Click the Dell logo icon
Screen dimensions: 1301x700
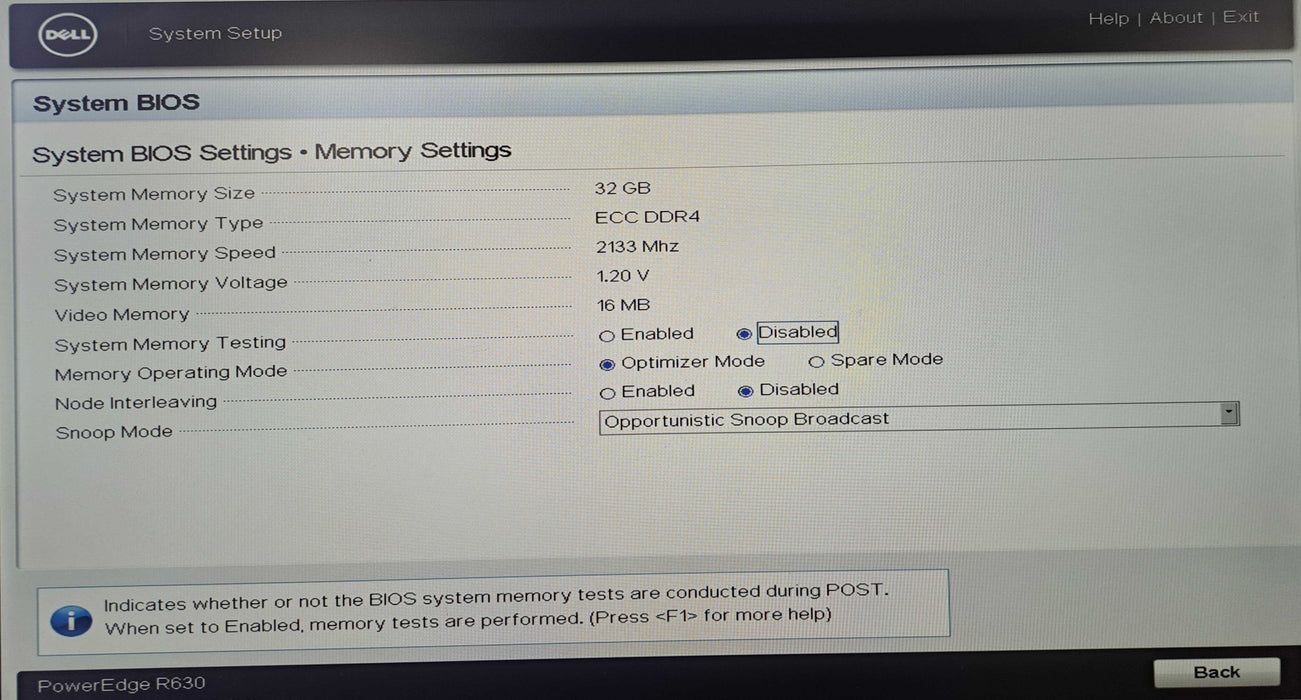[67, 36]
